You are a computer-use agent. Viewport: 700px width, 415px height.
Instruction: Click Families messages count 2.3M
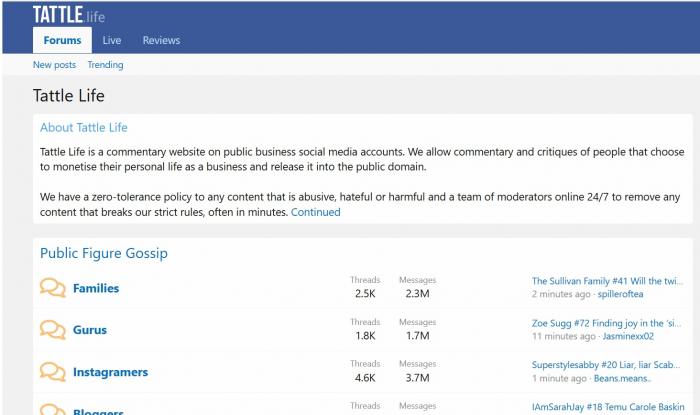tap(417, 294)
